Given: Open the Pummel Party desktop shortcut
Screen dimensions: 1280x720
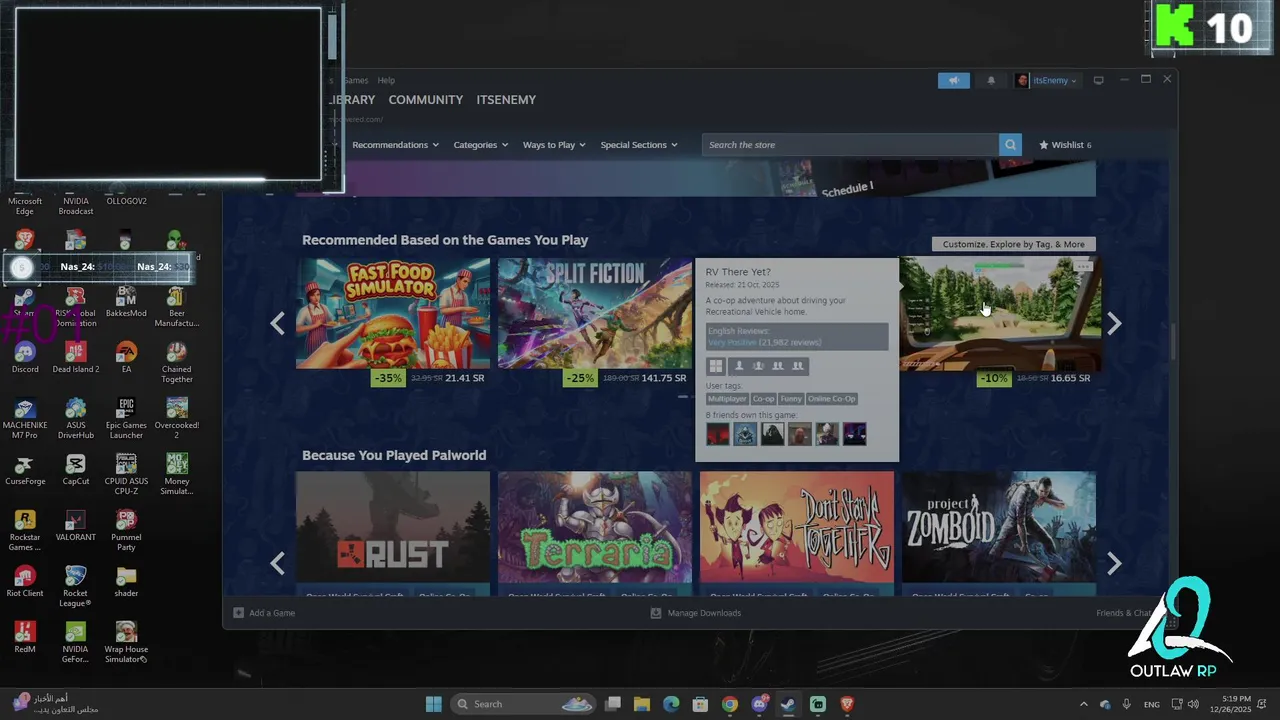Looking at the screenshot, I should click(126, 531).
